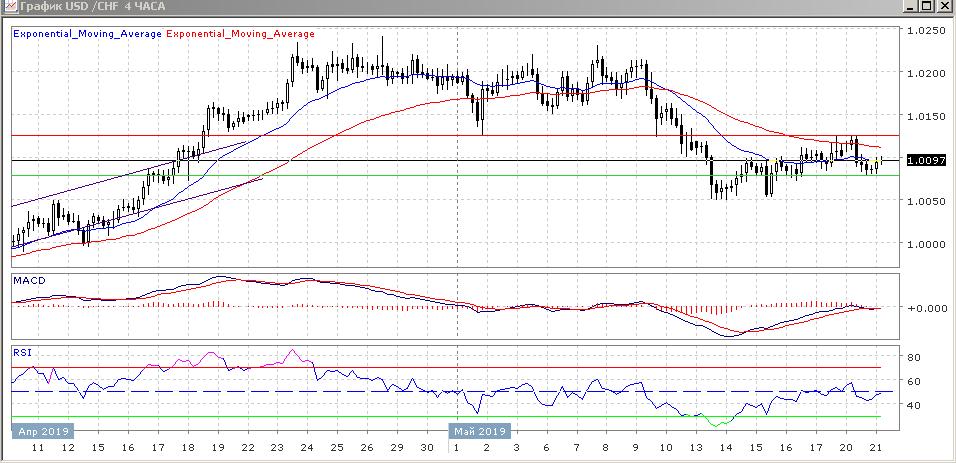The height and width of the screenshot is (463, 956).
Task: Click the RSI 40 level label
Action: (913, 405)
